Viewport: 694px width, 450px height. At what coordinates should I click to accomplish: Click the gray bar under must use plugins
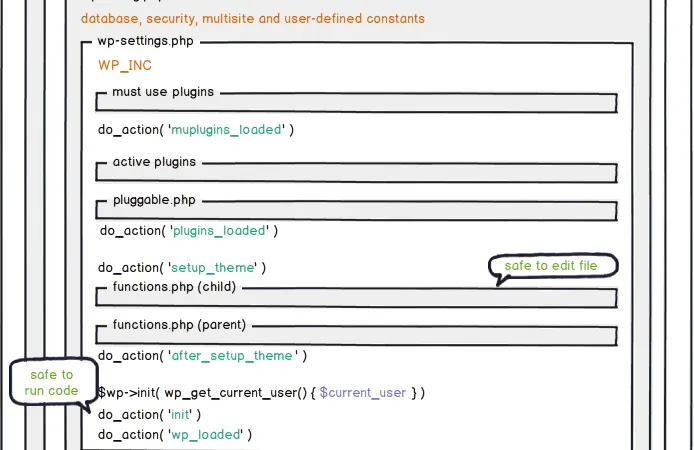356,104
